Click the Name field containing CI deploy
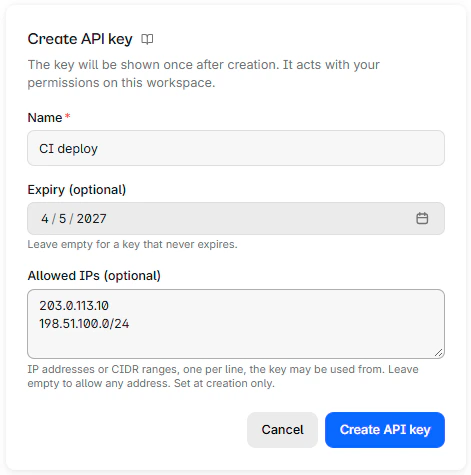This screenshot has width=471, height=475. [x=236, y=148]
